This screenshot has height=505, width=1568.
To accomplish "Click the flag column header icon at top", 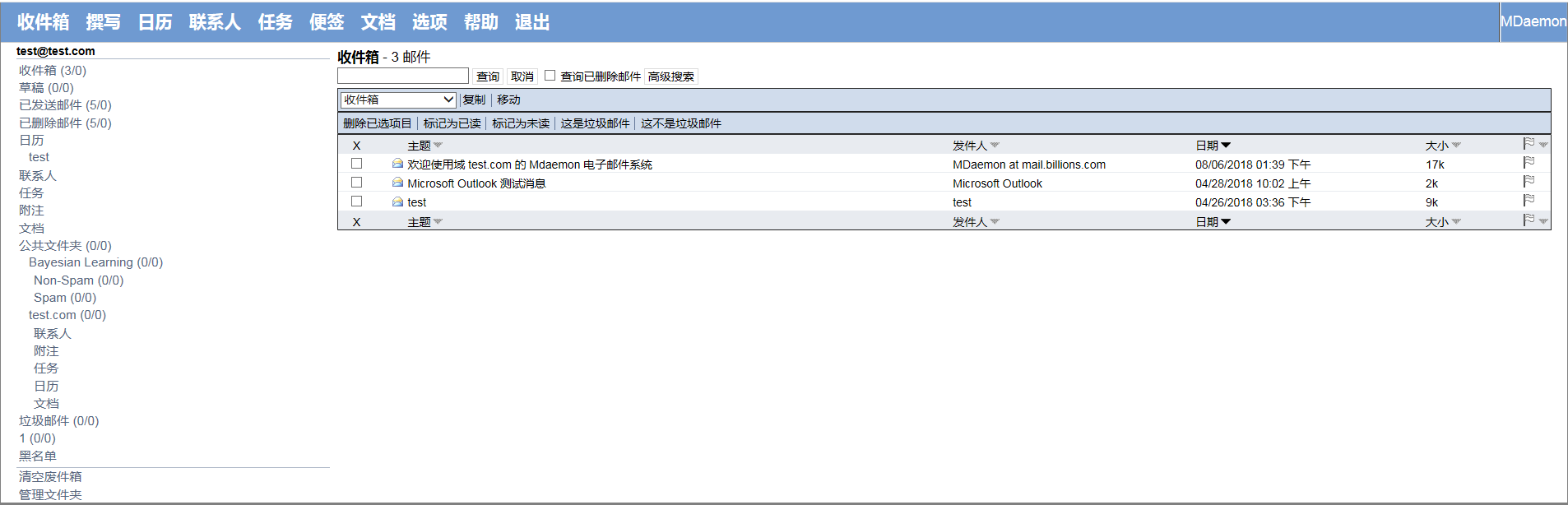I will (x=1529, y=144).
